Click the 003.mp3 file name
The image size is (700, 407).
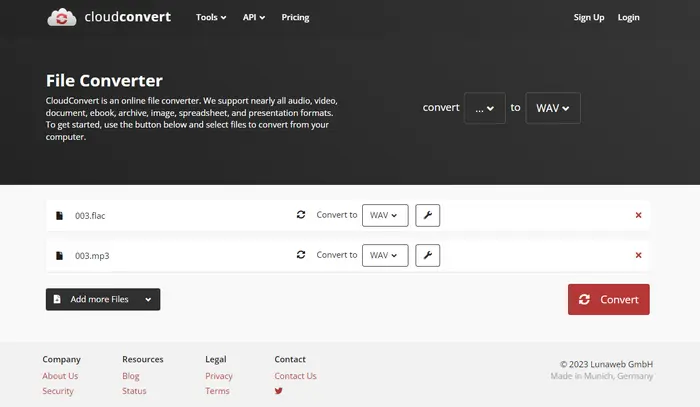pos(92,256)
